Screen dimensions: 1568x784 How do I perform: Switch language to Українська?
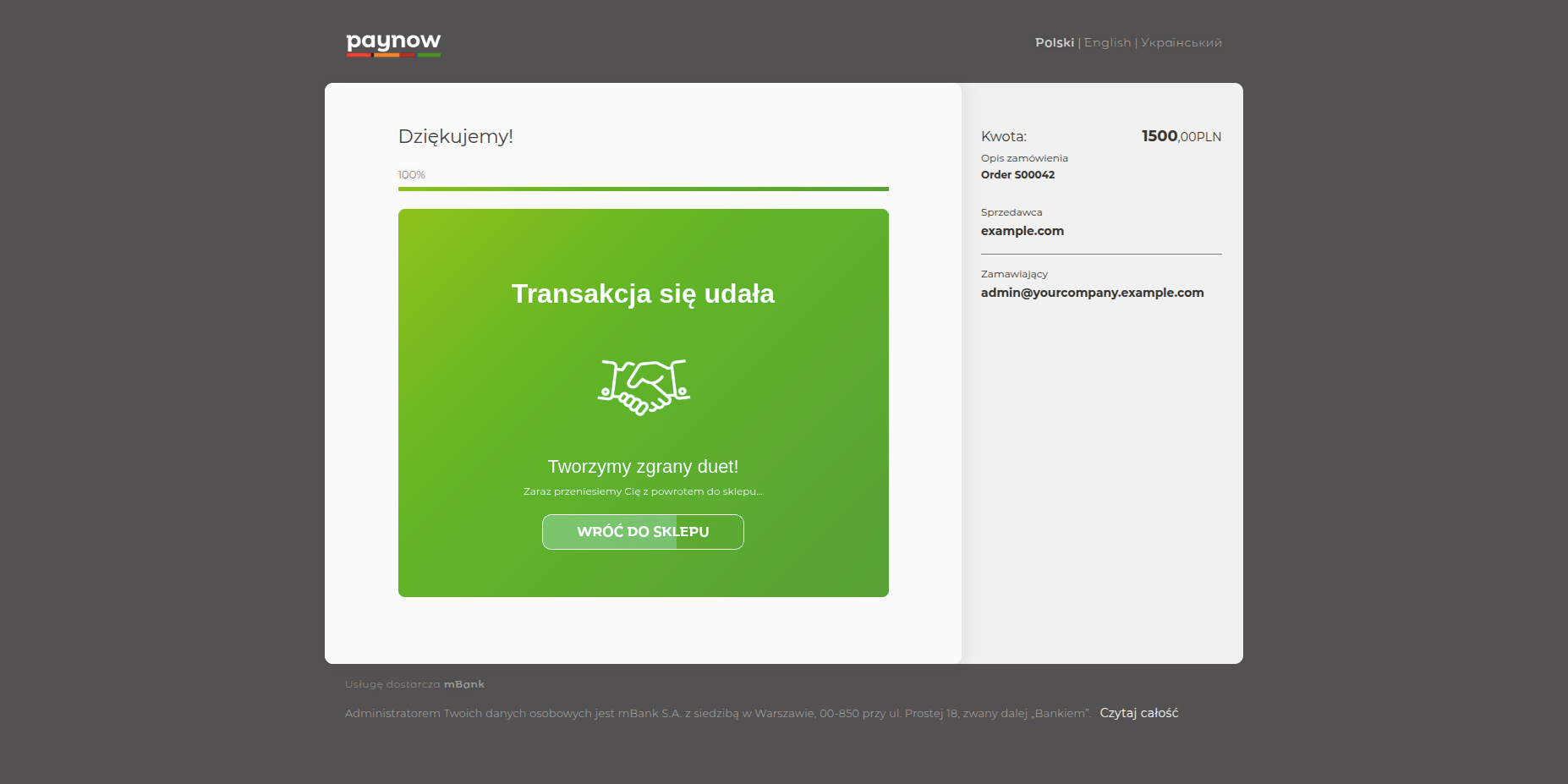(x=1181, y=42)
